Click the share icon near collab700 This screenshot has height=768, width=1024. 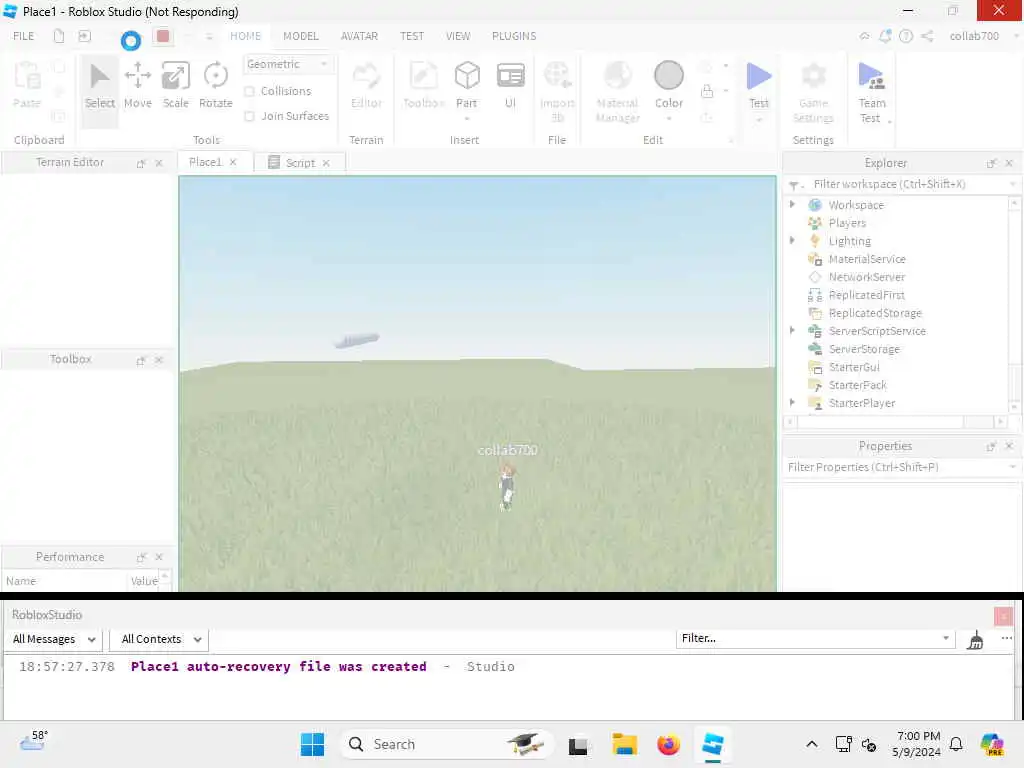[x=927, y=37]
